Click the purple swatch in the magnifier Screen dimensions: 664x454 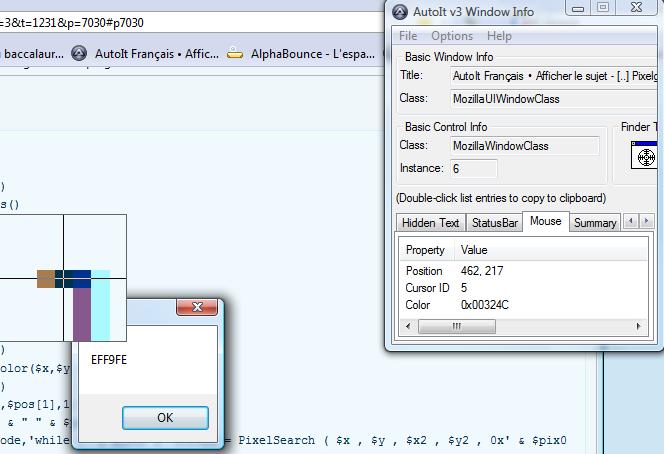pos(82,313)
